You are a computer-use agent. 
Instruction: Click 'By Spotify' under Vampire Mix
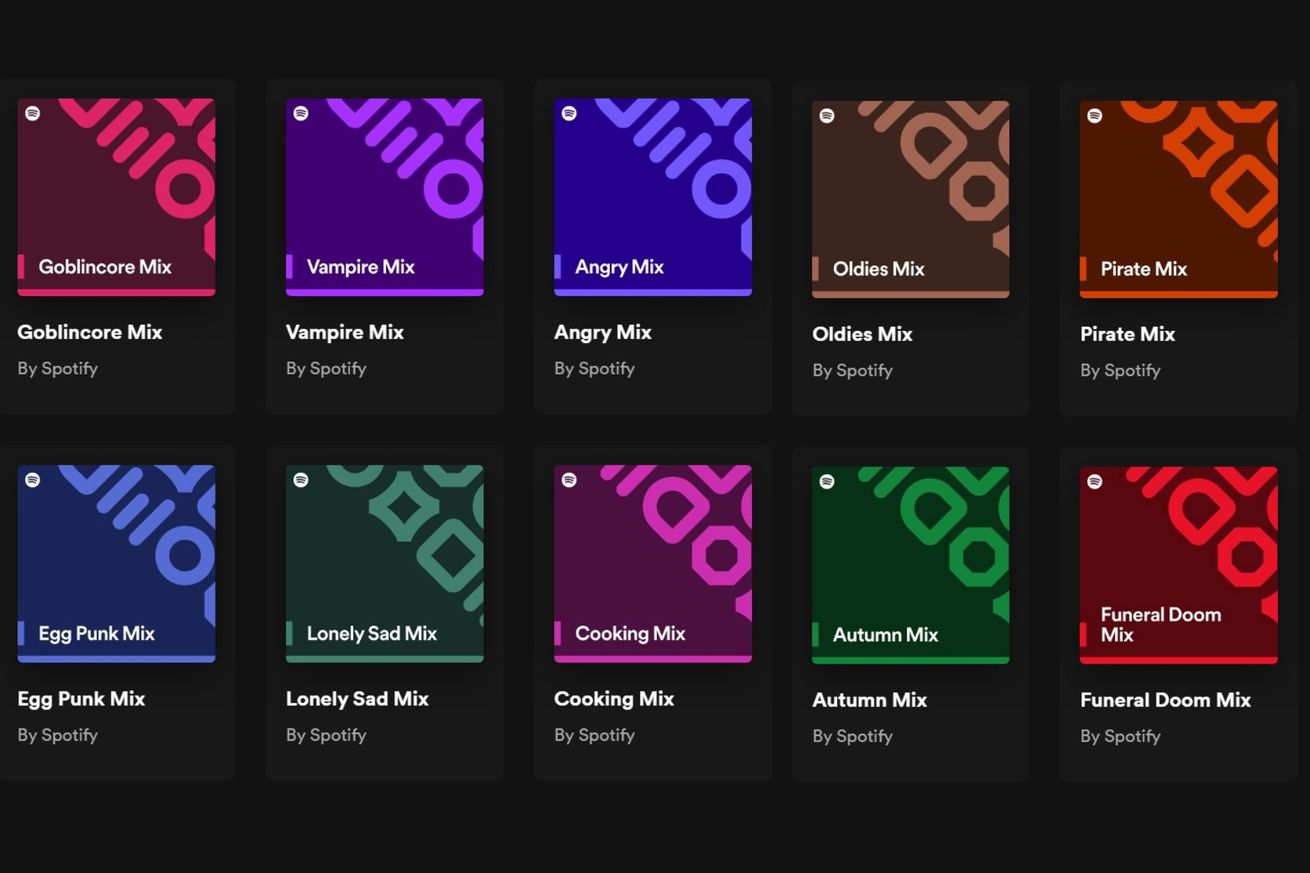pos(326,368)
